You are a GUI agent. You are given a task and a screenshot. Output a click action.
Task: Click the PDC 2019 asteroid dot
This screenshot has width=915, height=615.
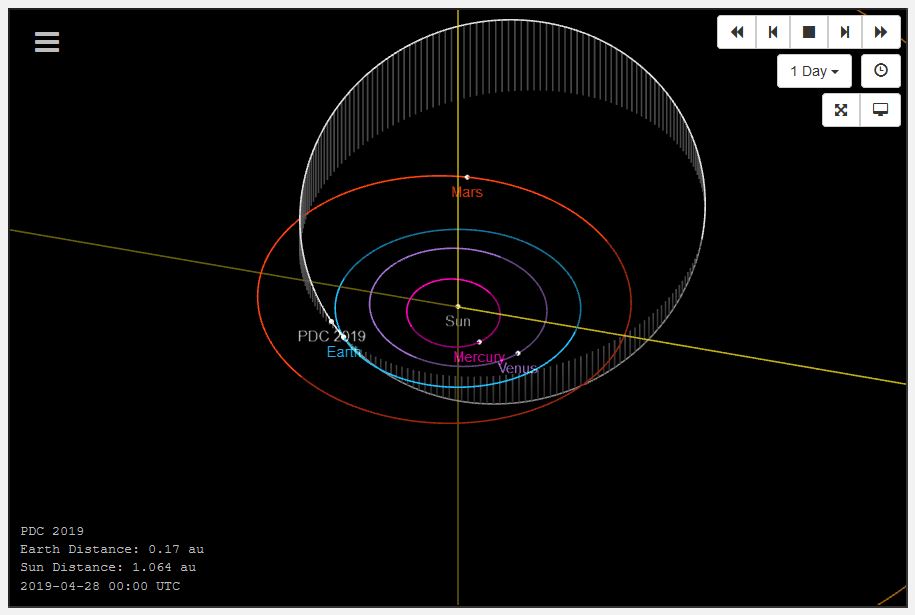coord(331,322)
